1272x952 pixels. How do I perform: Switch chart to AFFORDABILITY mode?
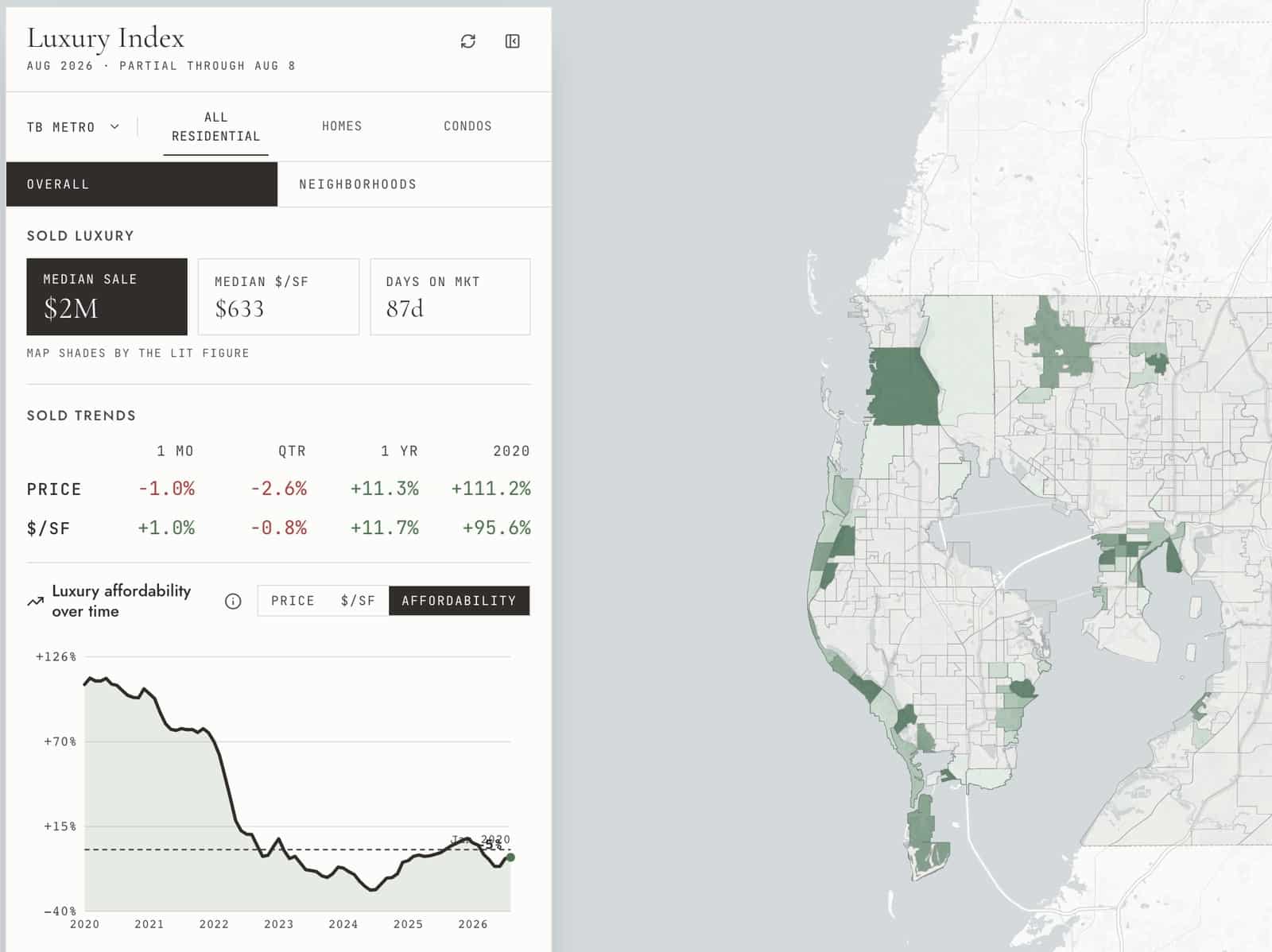pyautogui.click(x=459, y=601)
